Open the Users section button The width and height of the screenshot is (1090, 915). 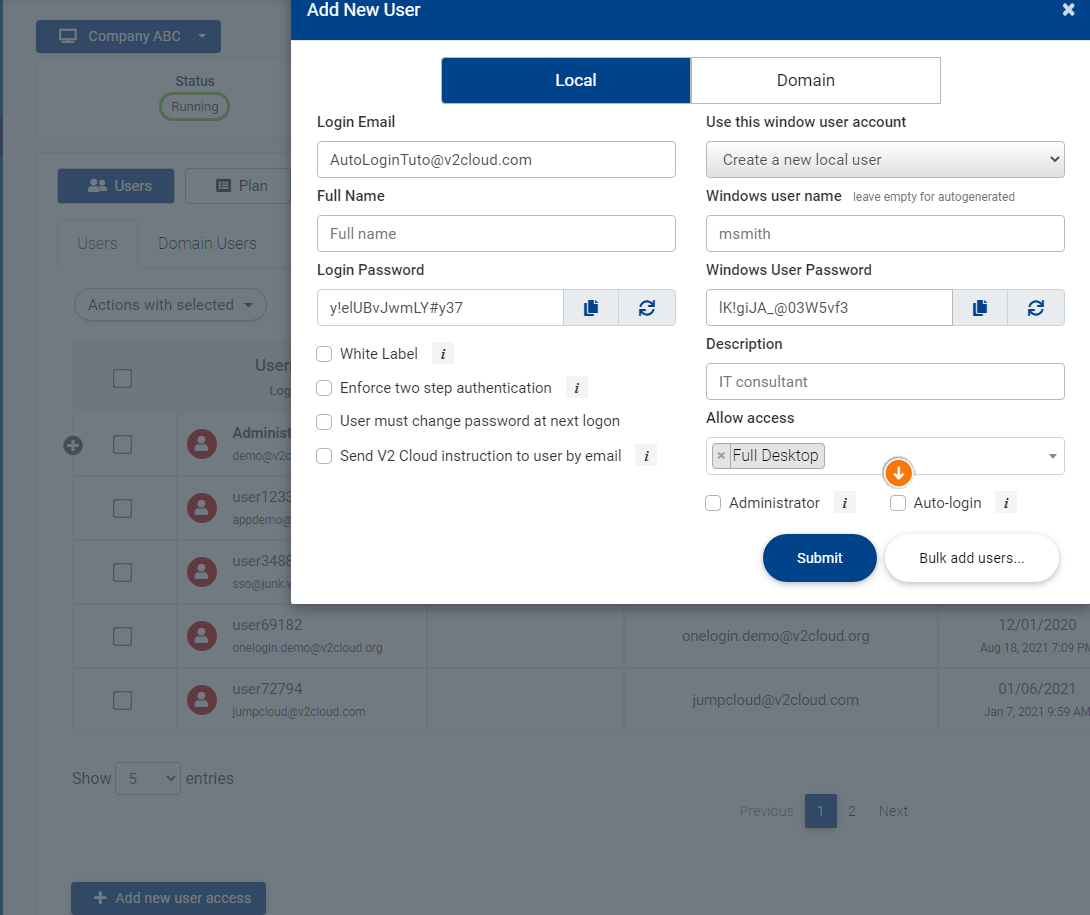pos(116,186)
